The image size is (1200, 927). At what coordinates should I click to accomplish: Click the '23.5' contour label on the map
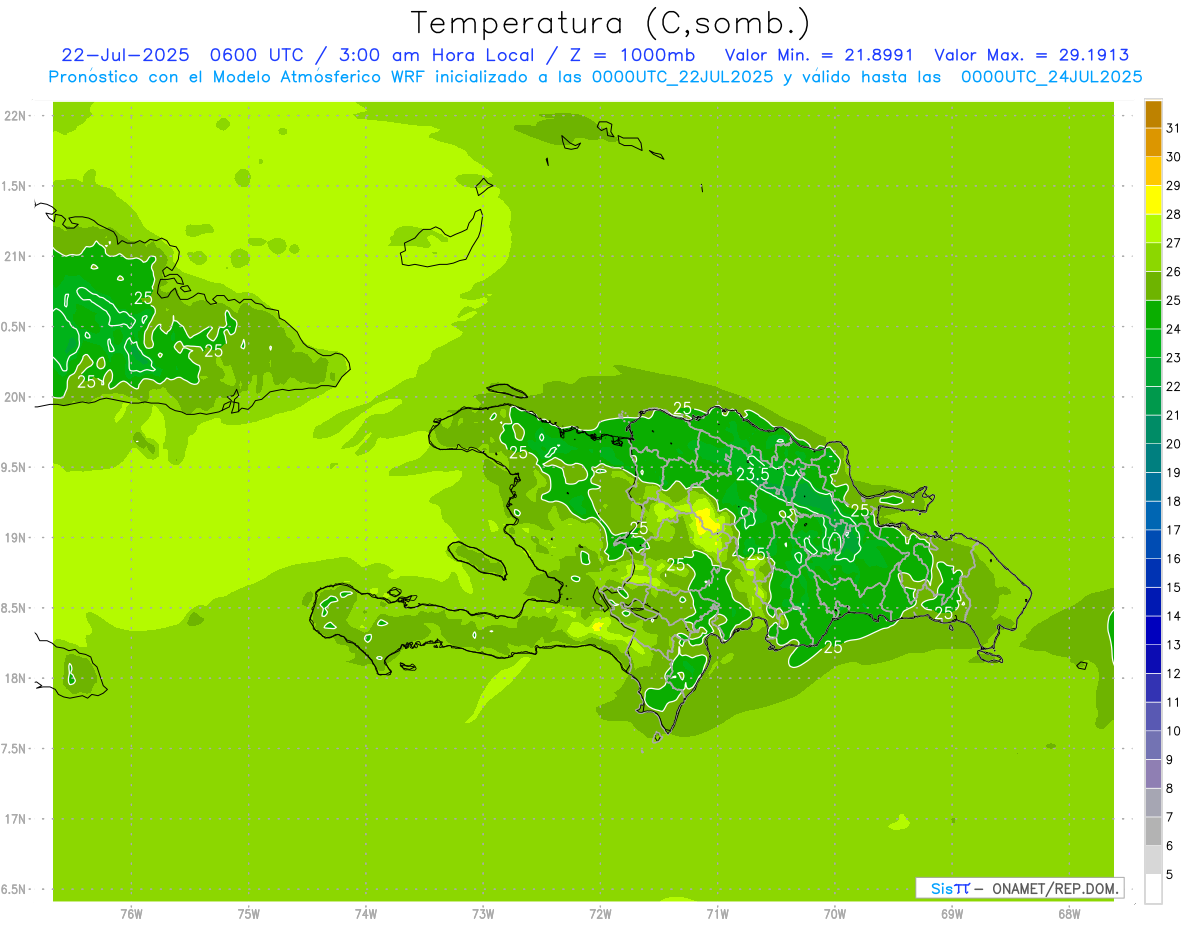click(x=752, y=474)
